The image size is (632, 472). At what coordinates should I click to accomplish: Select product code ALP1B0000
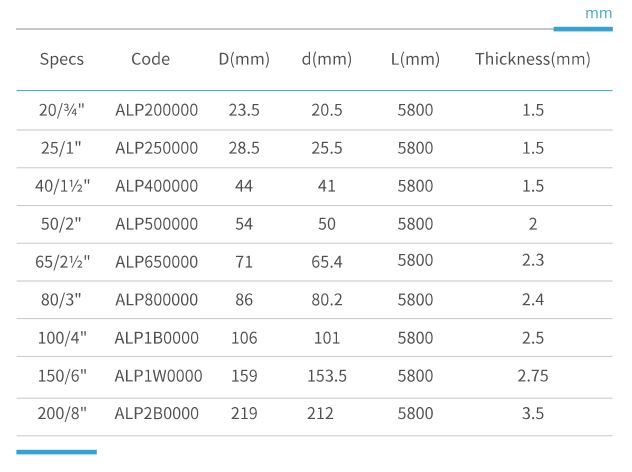(156, 338)
